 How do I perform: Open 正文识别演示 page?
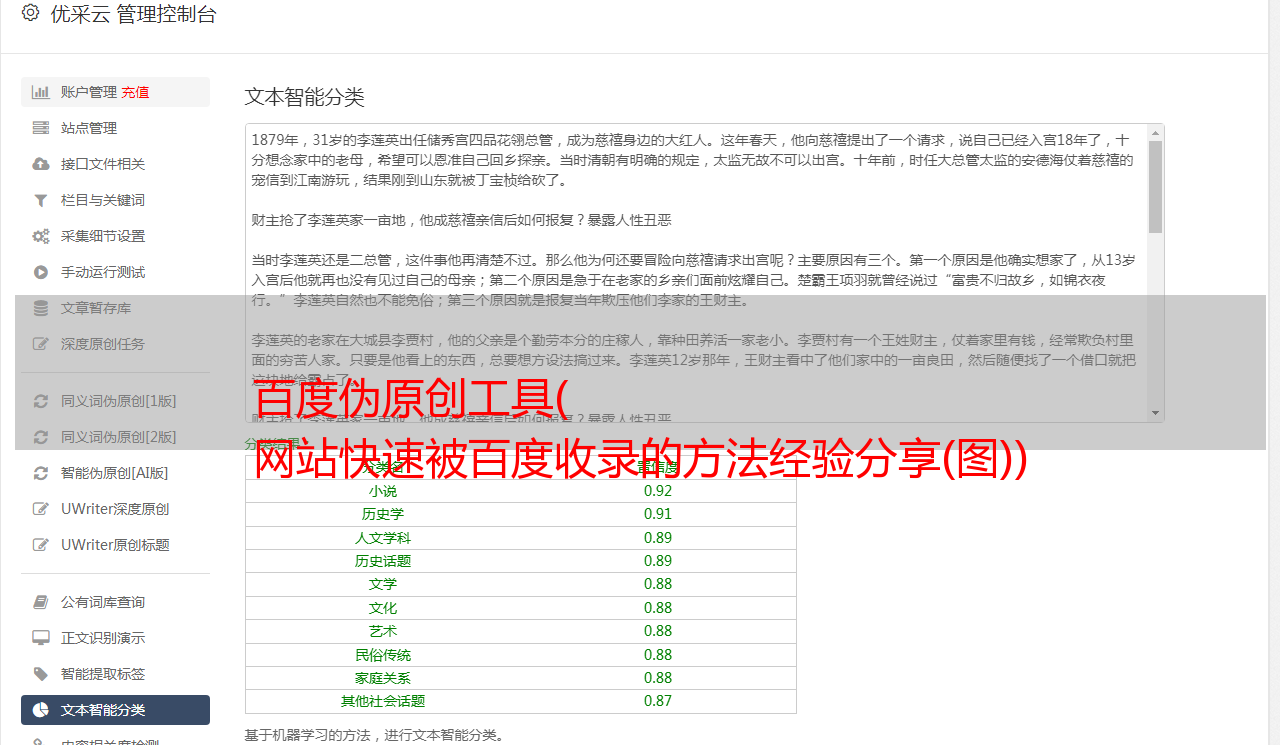coord(115,638)
